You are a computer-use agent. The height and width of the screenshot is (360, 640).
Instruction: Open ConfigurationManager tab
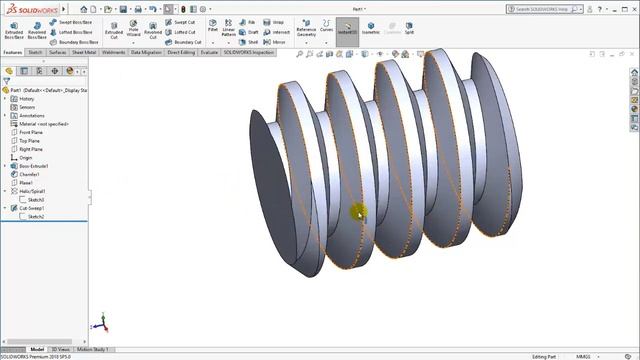click(39, 71)
